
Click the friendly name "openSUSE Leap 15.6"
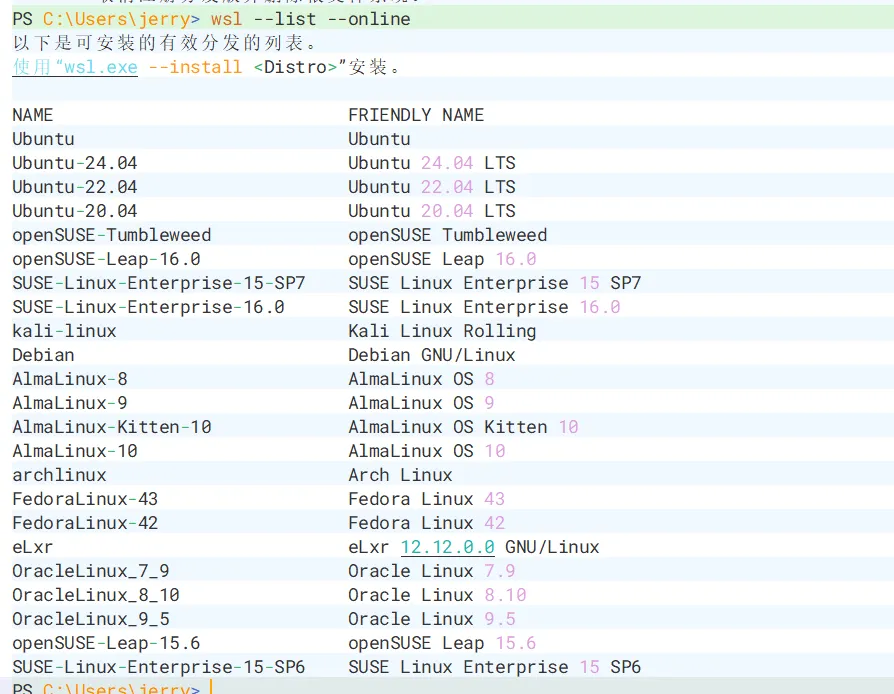coord(442,643)
